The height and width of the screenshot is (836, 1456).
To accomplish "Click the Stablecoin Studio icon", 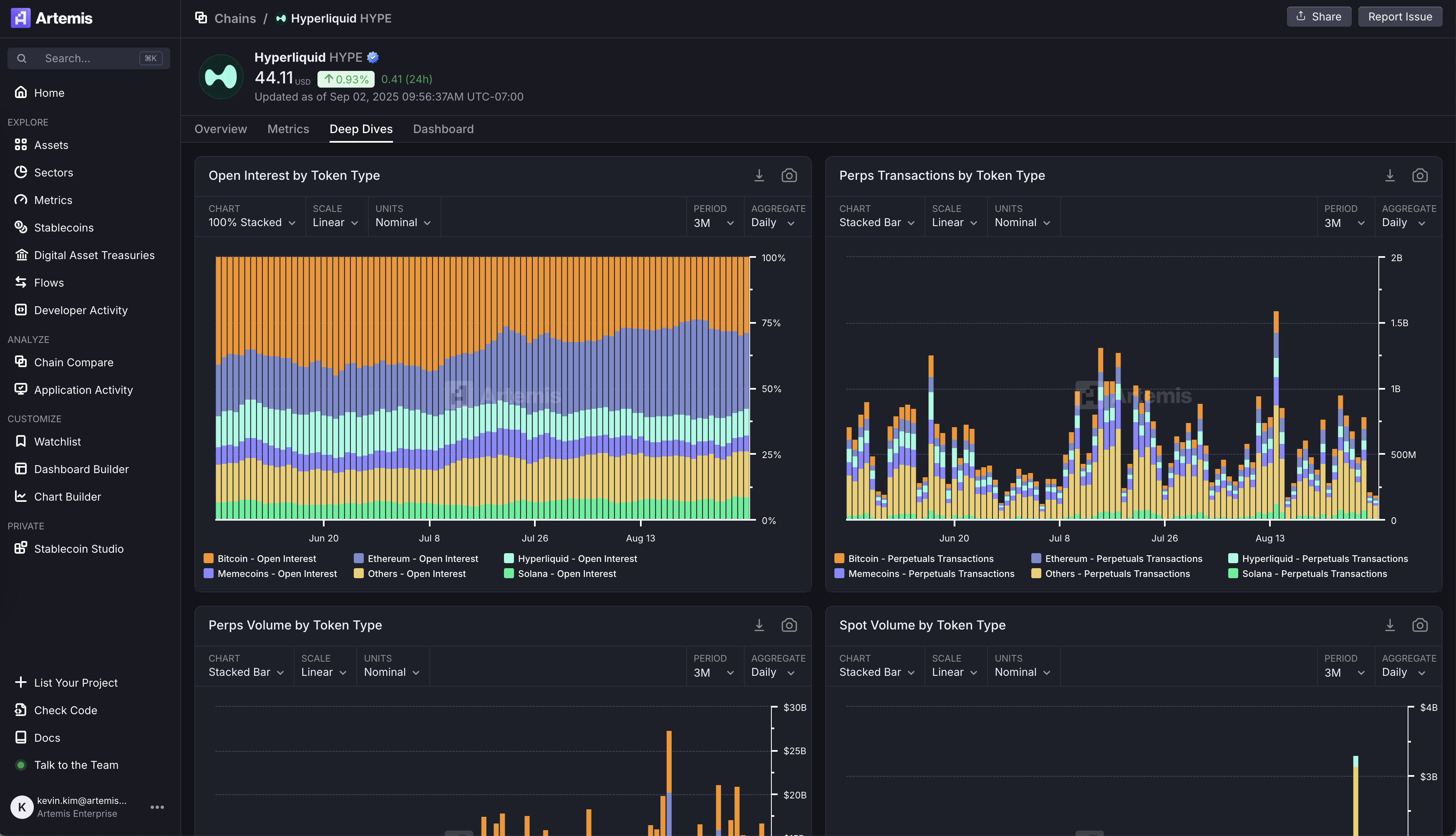I will (21, 548).
